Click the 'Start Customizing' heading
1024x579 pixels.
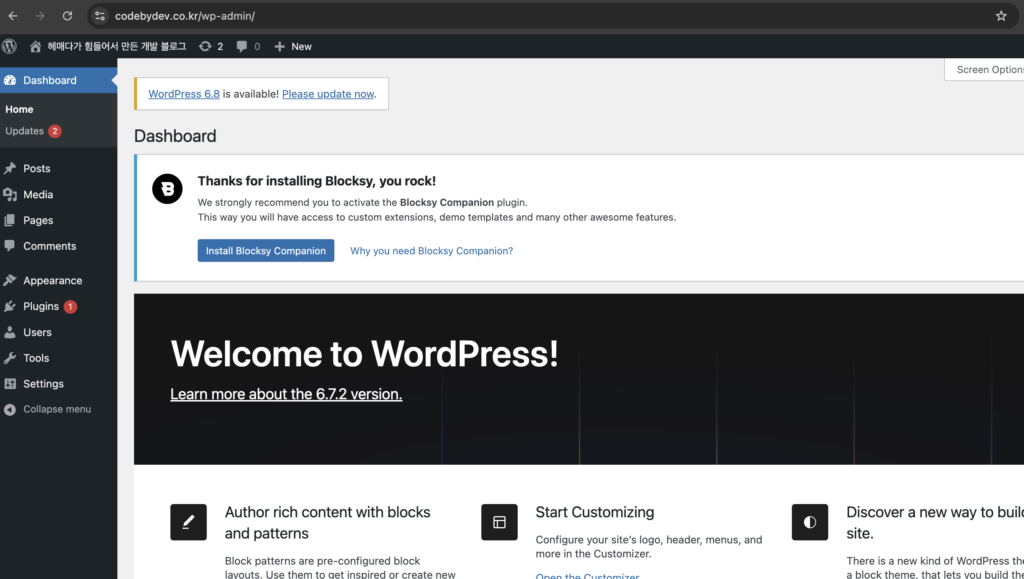coord(595,512)
